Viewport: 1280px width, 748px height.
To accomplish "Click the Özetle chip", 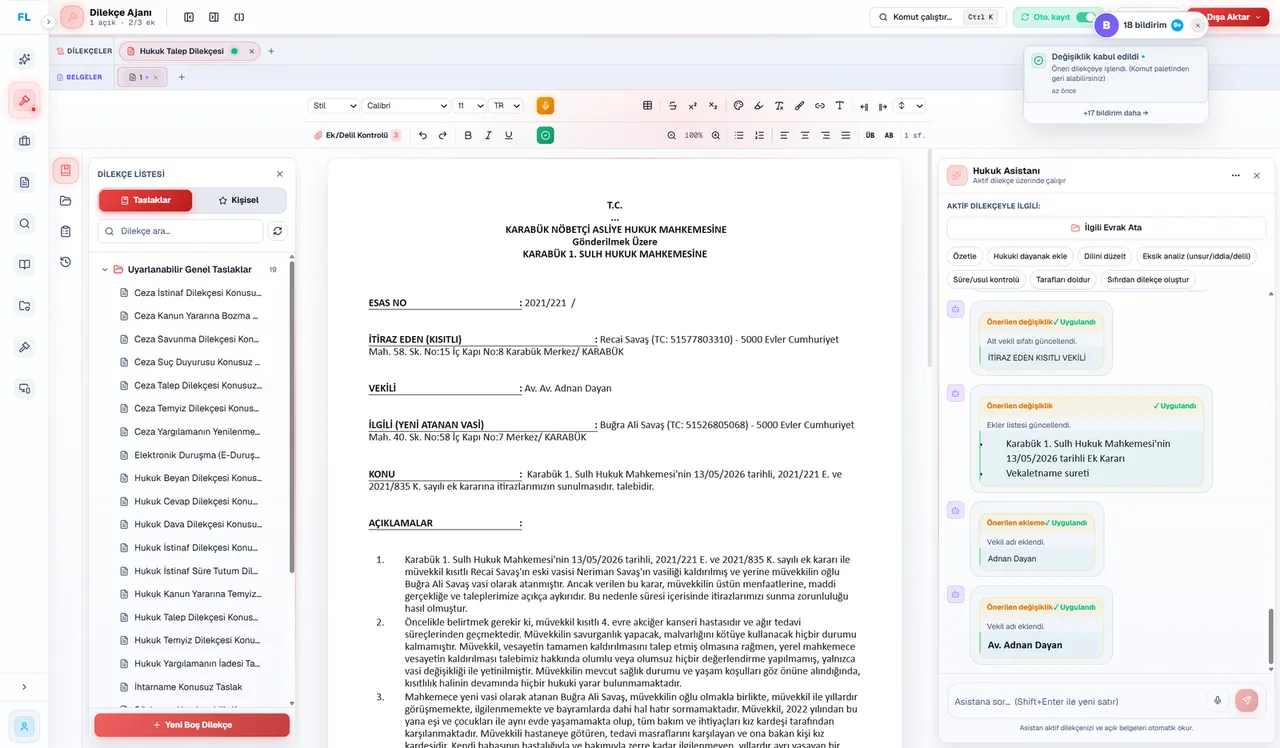I will [x=965, y=256].
